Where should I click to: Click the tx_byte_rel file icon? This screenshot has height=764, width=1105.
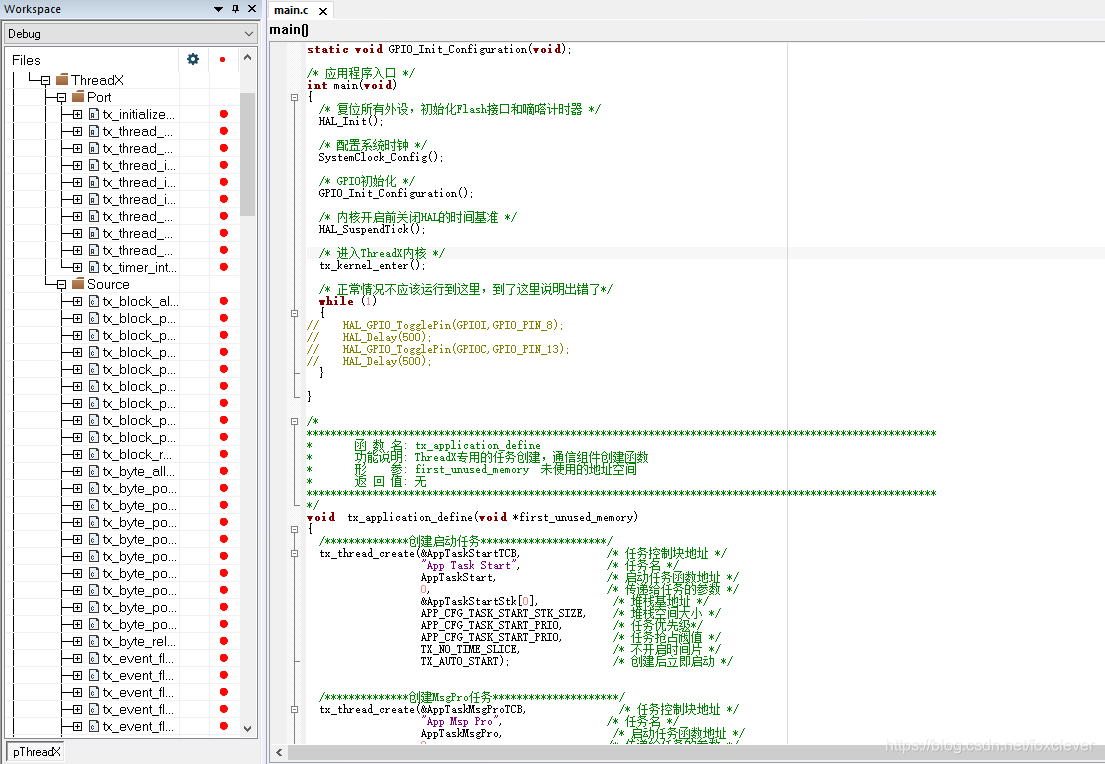pyautogui.click(x=94, y=641)
